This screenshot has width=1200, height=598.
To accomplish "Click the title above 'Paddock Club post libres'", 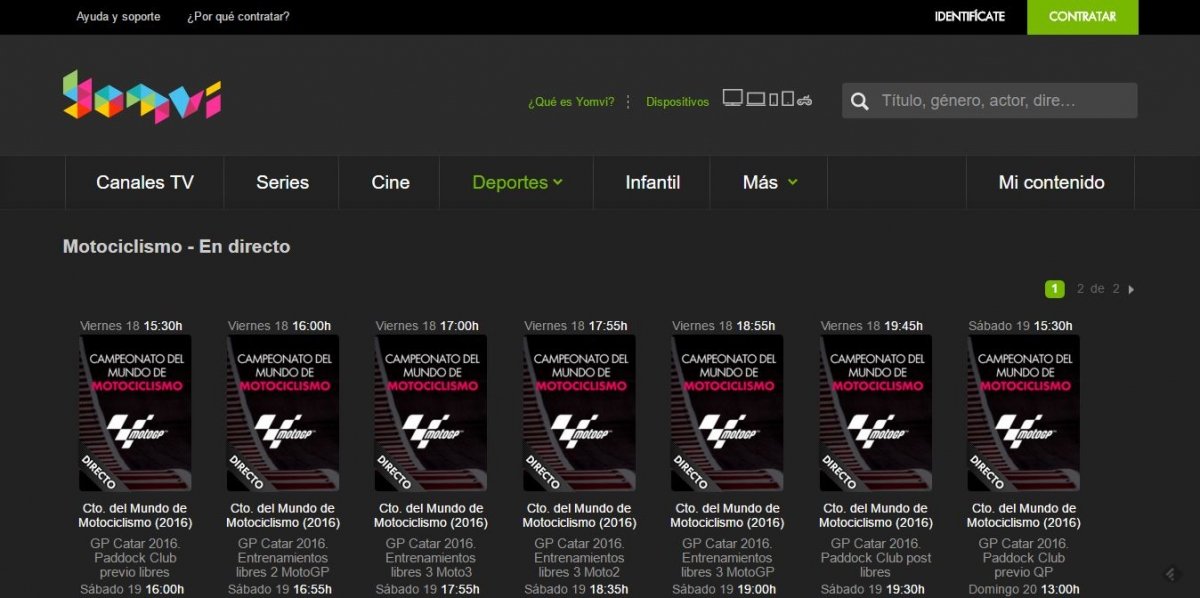I will (875, 516).
